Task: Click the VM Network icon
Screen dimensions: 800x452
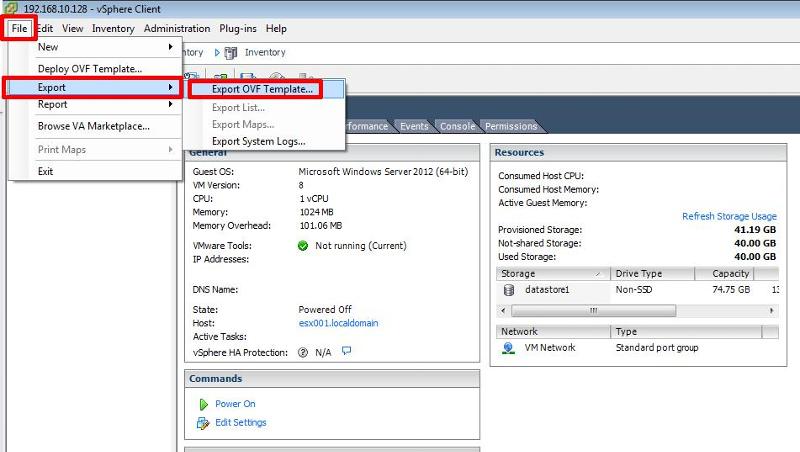Action: coord(508,348)
